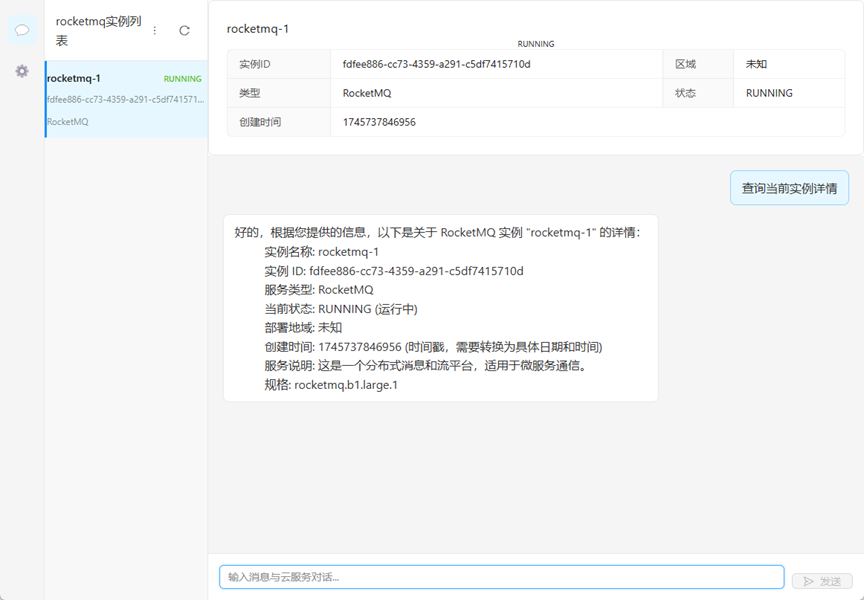Focus the 输入消息与云服务对话 input field
This screenshot has height=600, width=864.
click(x=501, y=577)
